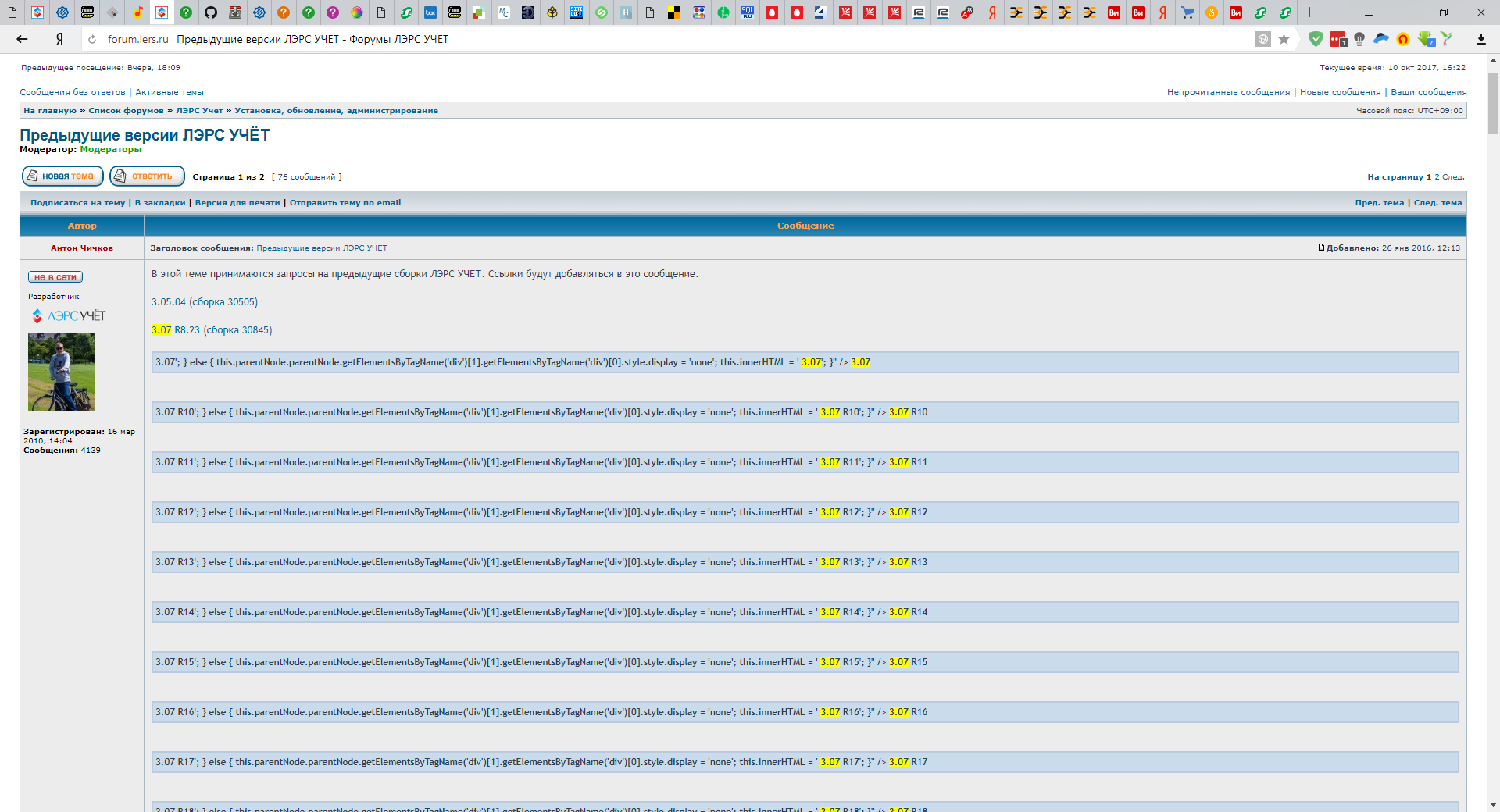Click 'Отправить тему по email'

point(345,203)
